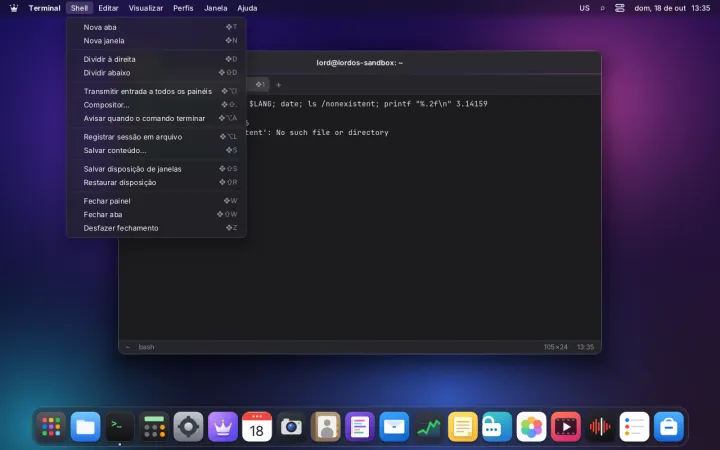
Task: Open the colorful Photos flower icon
Action: tap(531, 427)
